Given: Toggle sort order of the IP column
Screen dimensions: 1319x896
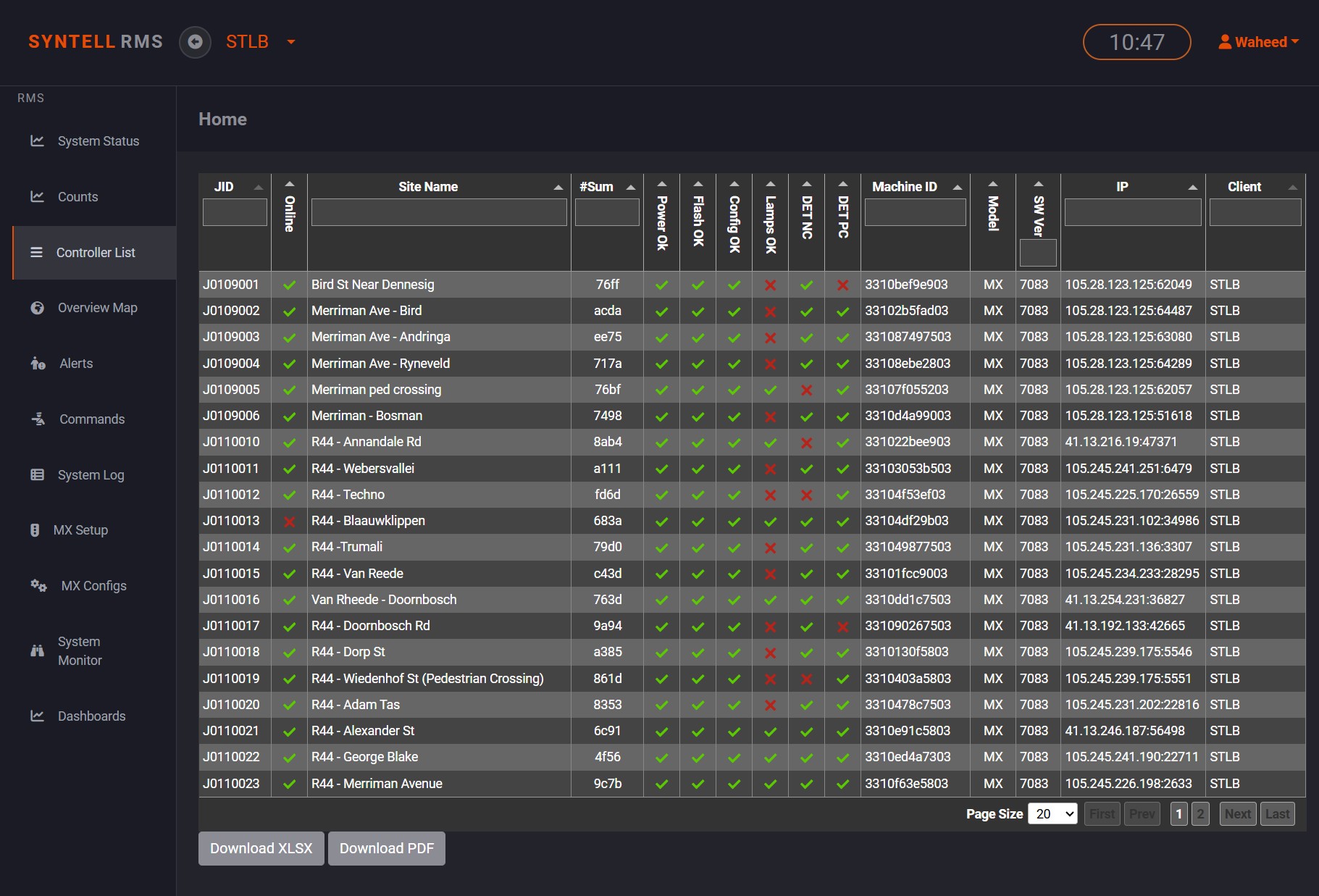Looking at the screenshot, I should coord(1193,186).
